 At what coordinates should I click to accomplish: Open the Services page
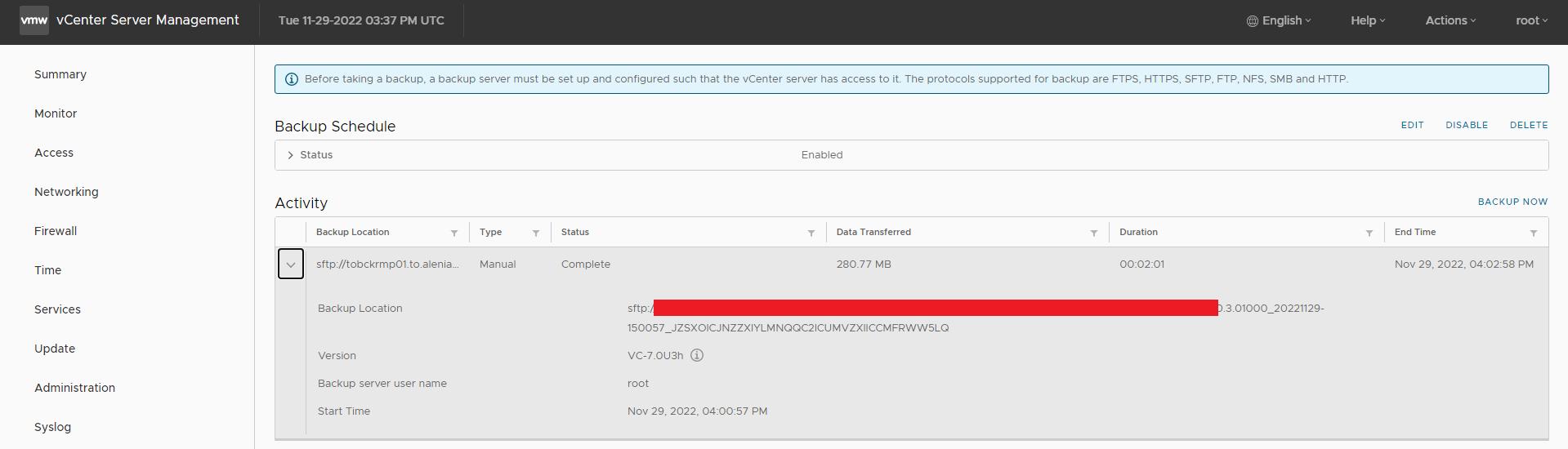click(57, 309)
